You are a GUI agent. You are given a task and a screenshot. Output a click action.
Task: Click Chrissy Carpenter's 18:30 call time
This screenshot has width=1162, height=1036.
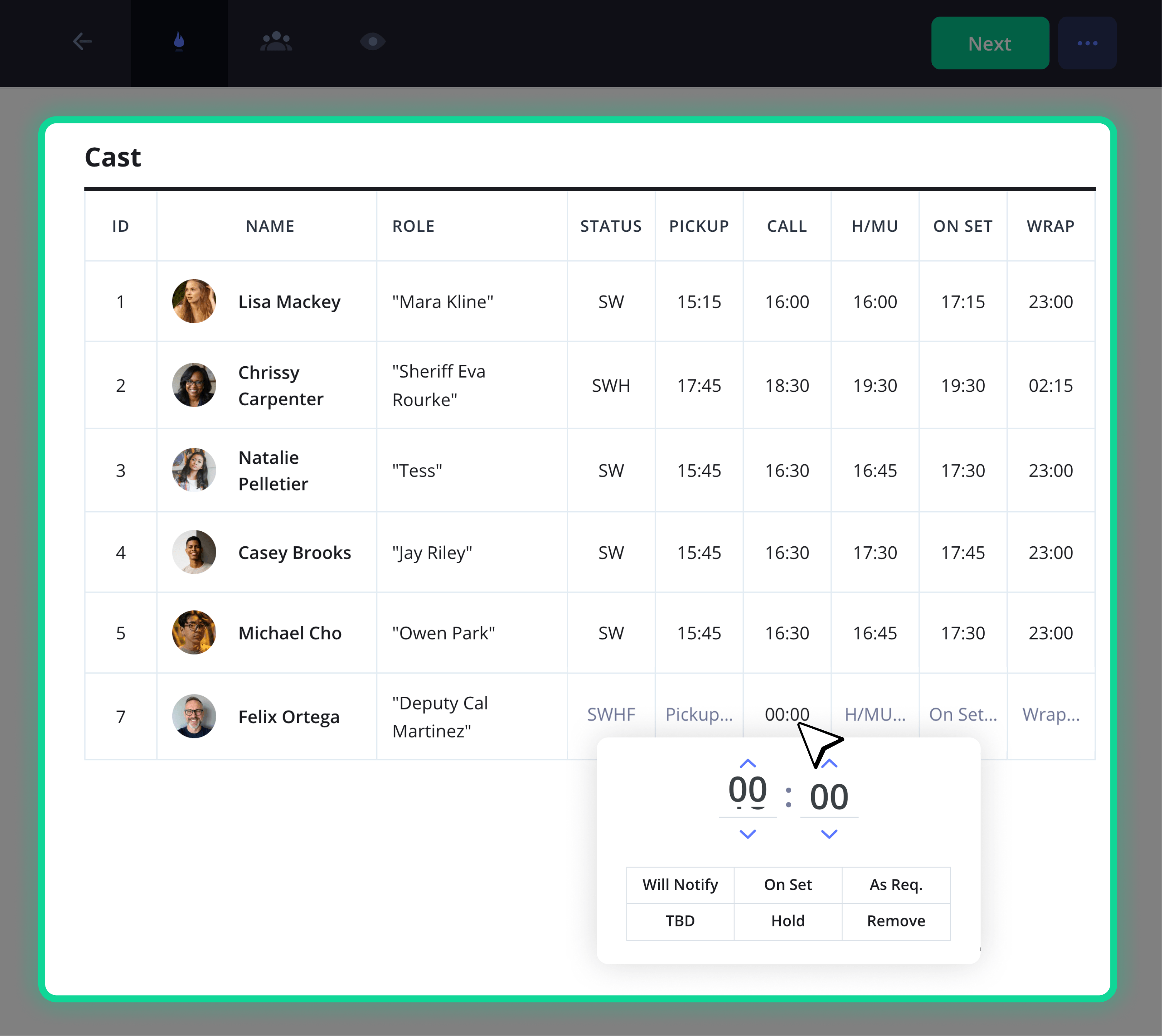click(787, 386)
